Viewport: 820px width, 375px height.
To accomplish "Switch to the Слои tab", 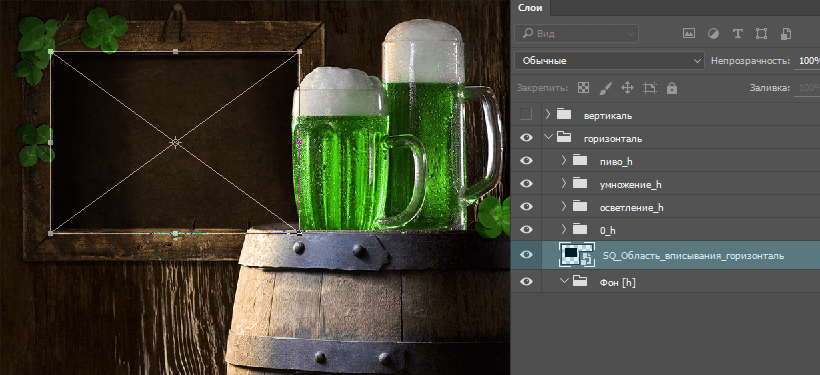I will (x=530, y=8).
